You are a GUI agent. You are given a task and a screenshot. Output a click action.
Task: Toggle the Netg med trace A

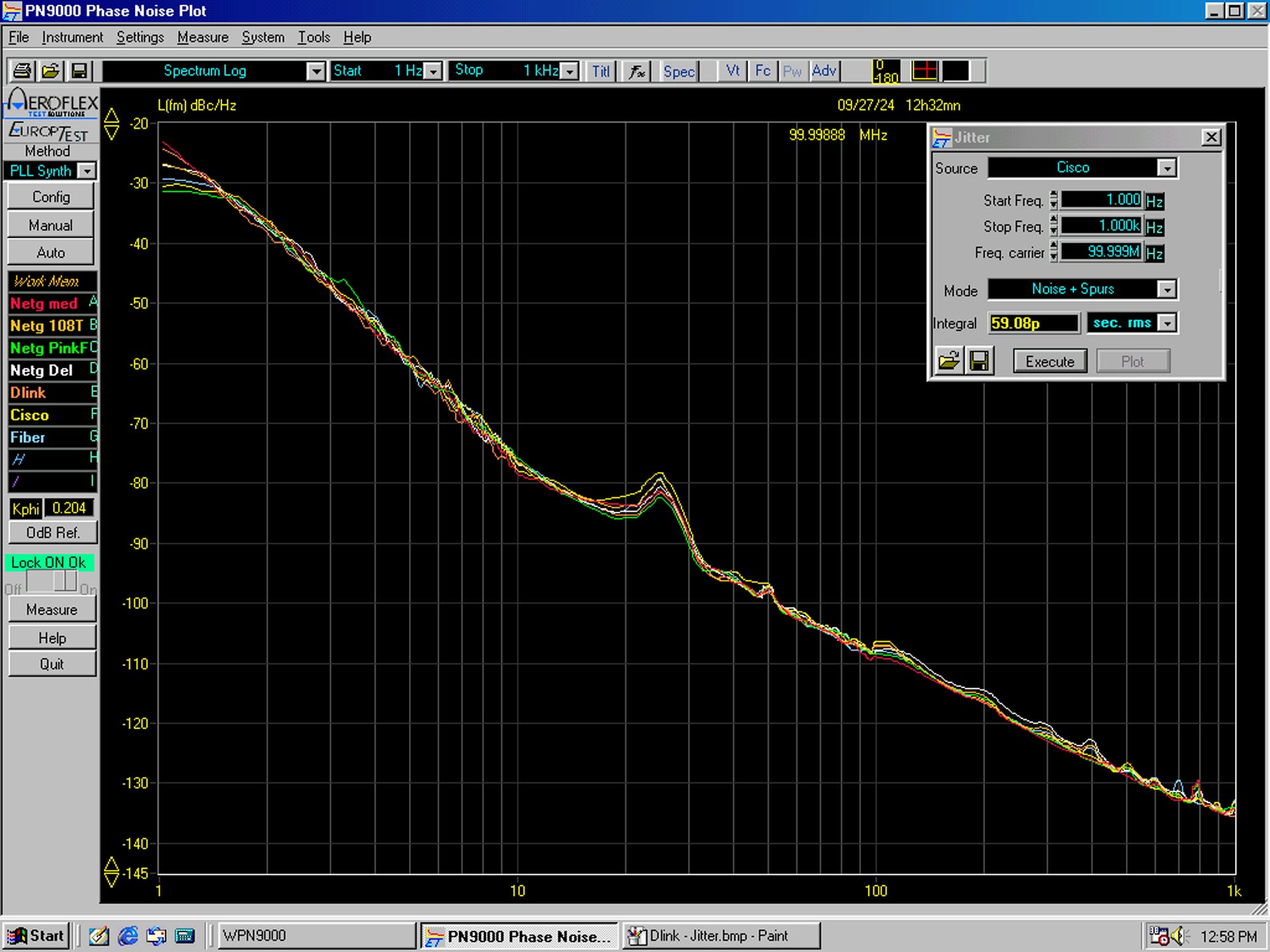tap(53, 303)
